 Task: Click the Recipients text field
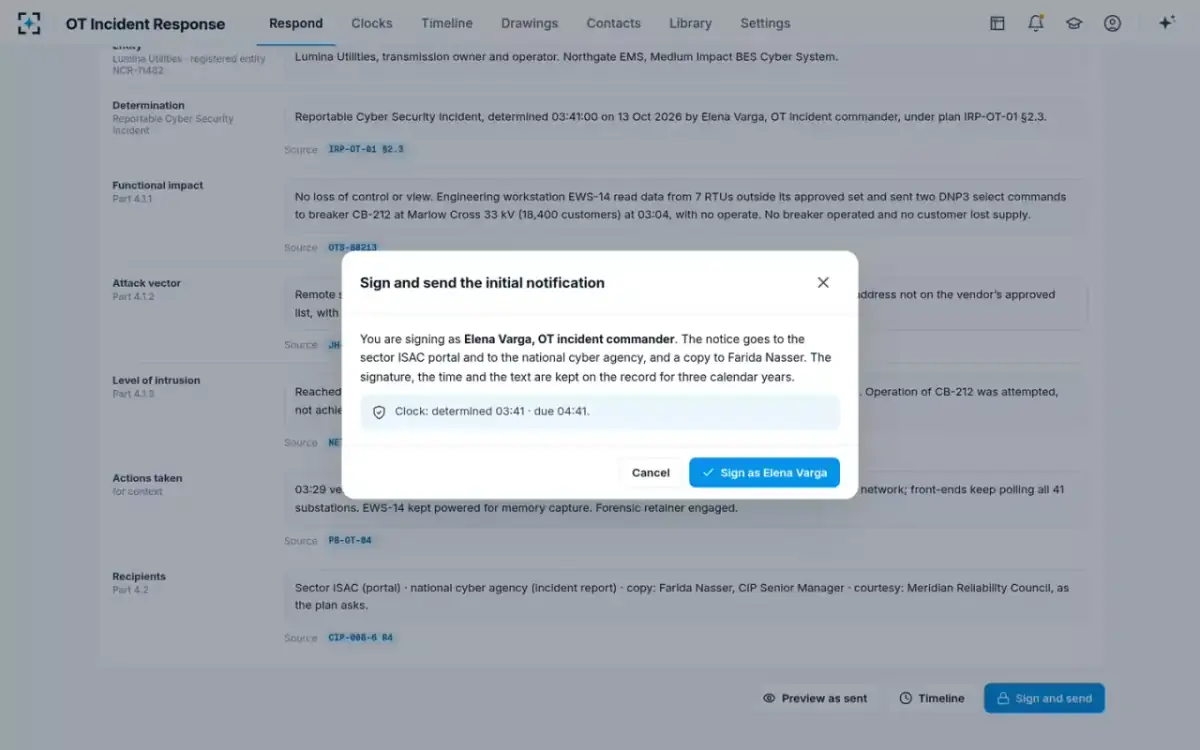tap(684, 597)
